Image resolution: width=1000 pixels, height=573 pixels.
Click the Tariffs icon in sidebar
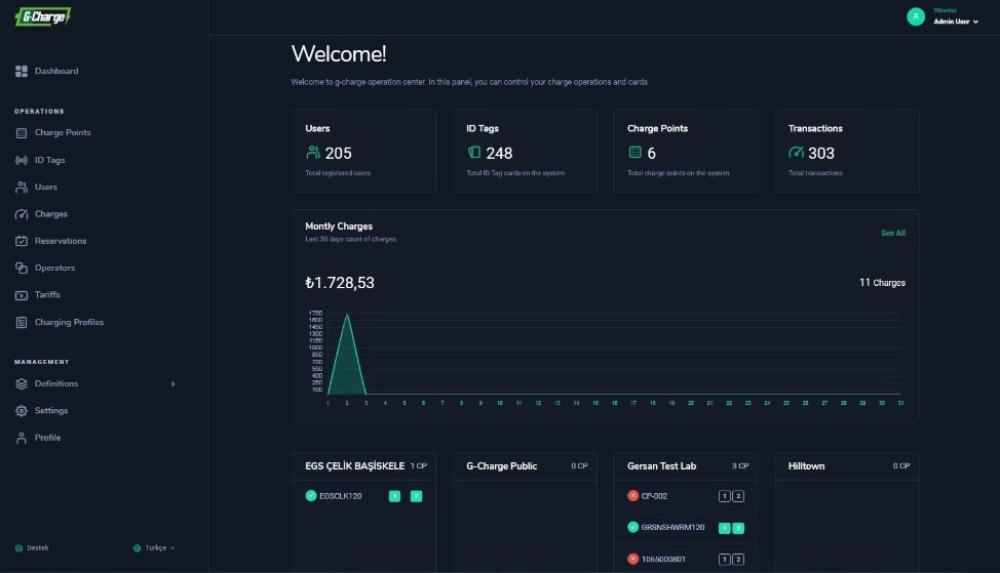tap(22, 295)
